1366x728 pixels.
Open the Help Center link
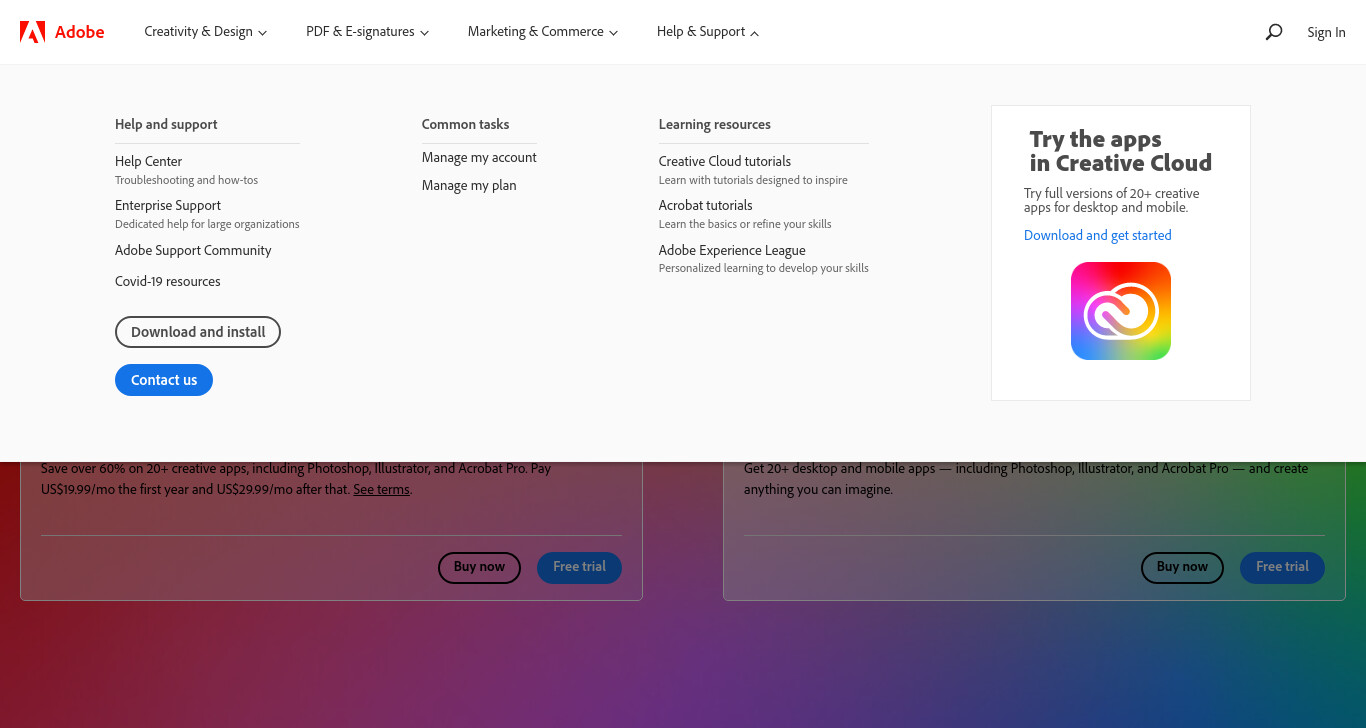tap(148, 161)
